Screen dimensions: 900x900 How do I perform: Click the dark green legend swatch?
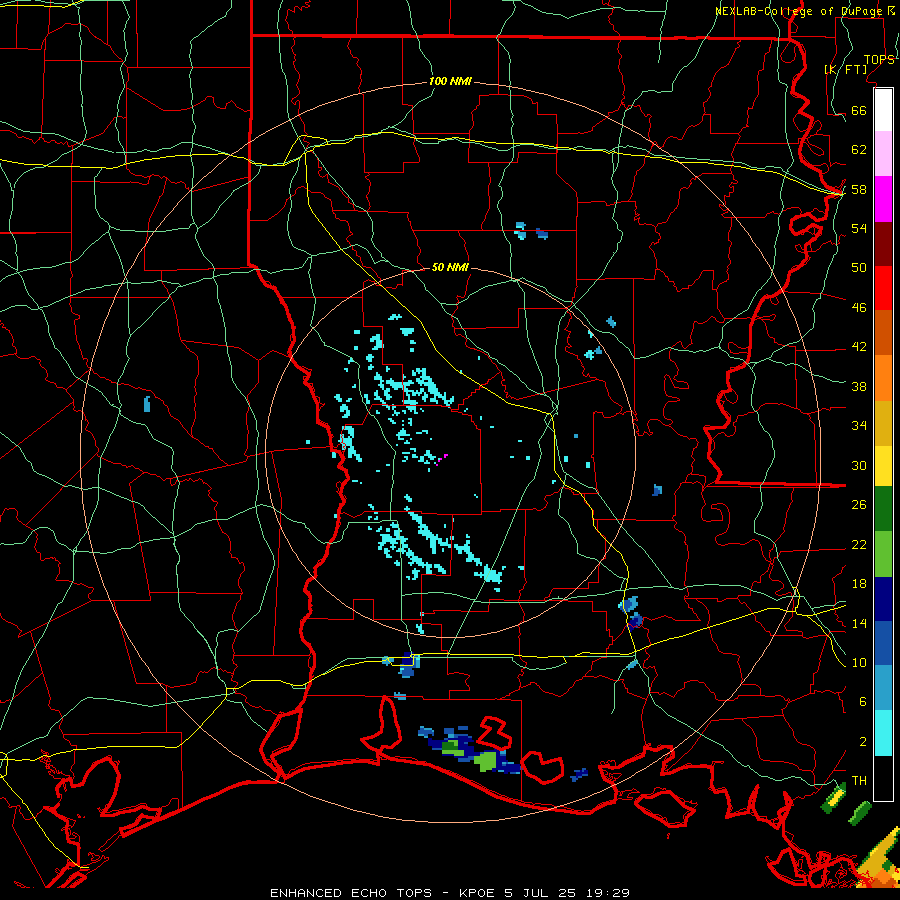pyautogui.click(x=883, y=509)
